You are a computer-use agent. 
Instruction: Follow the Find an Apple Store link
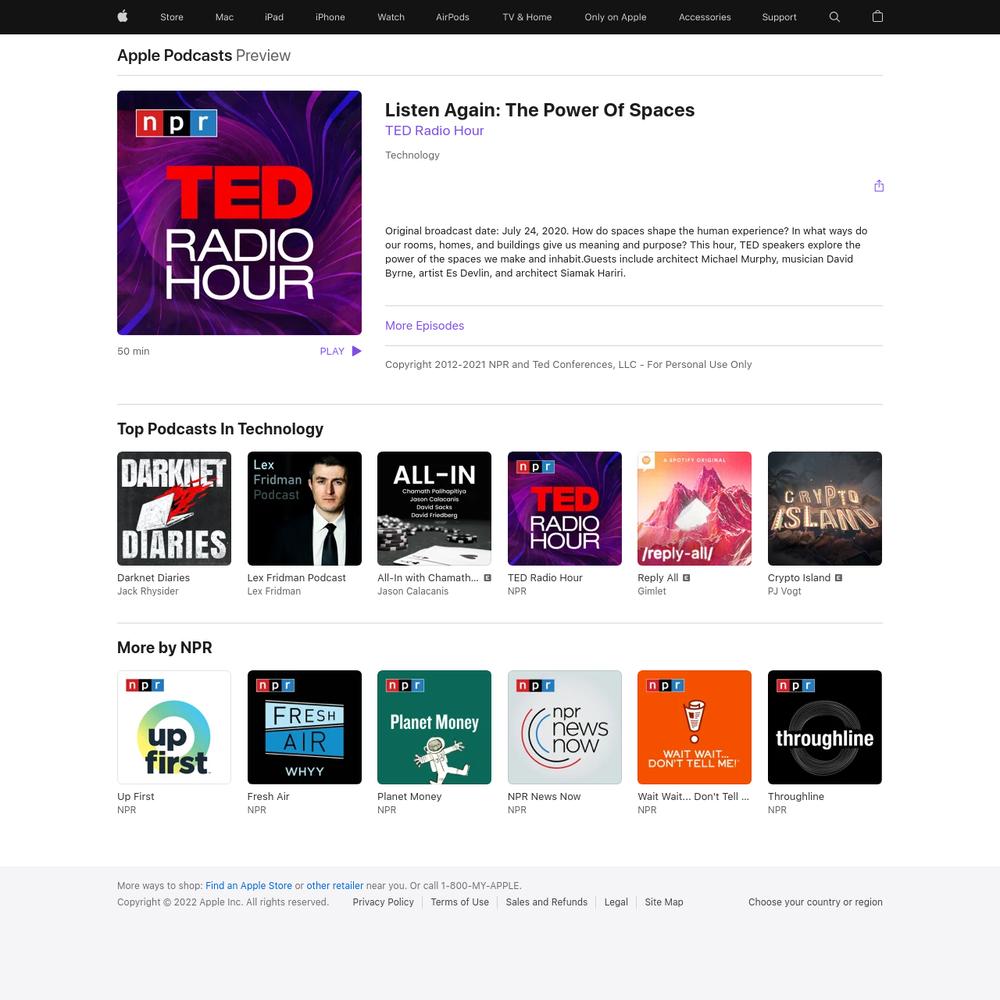pyautogui.click(x=249, y=886)
